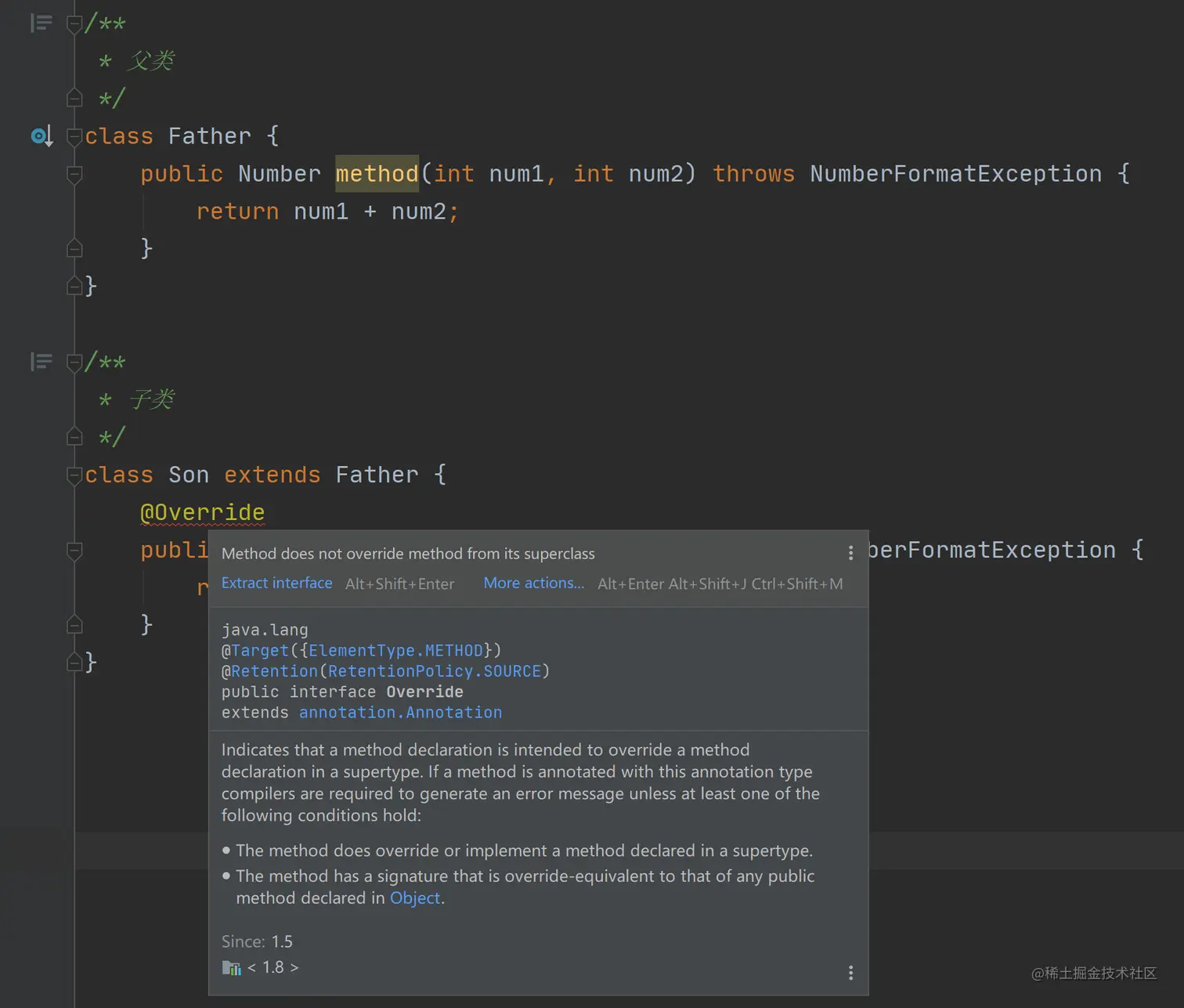The height and width of the screenshot is (1008, 1184).
Task: Click the rendered doc toggle icon beside 父类 comment
Action: (41, 23)
